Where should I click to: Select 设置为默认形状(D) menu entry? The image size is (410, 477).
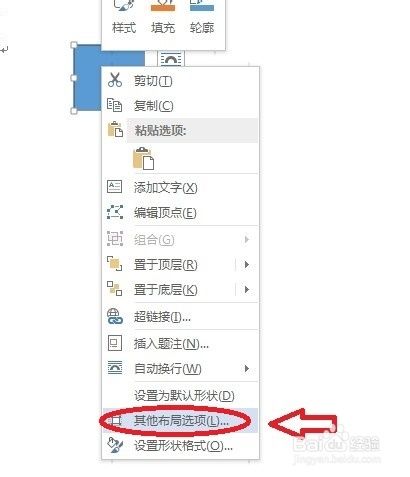[180, 396]
